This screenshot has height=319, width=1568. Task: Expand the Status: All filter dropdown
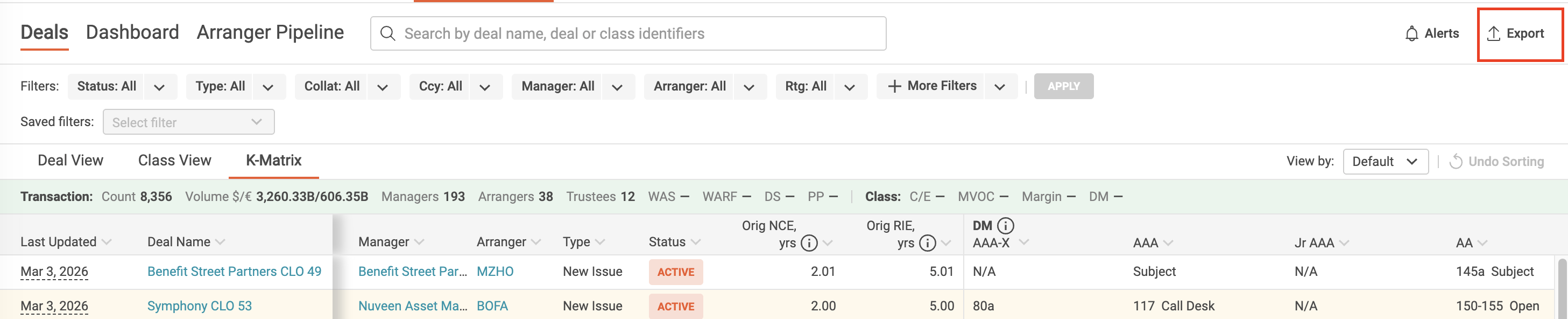click(159, 87)
